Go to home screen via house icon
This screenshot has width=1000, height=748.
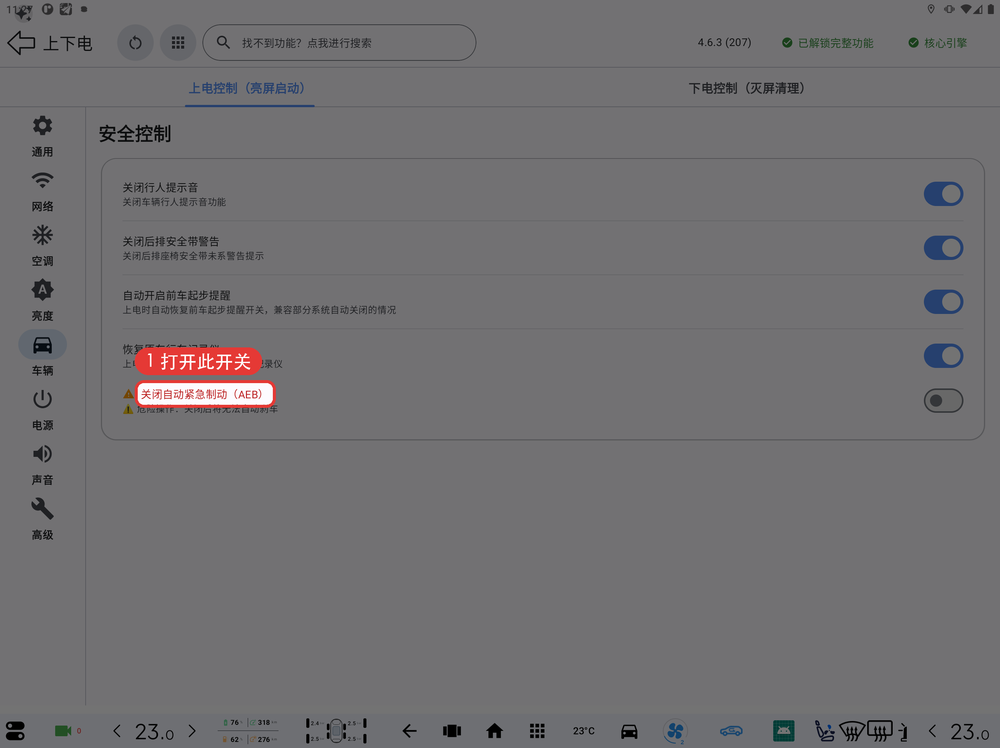click(x=495, y=731)
